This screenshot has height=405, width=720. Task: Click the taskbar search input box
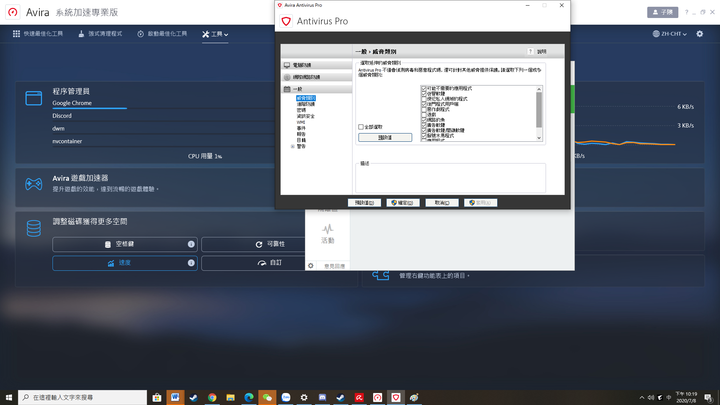pyautogui.click(x=83, y=397)
